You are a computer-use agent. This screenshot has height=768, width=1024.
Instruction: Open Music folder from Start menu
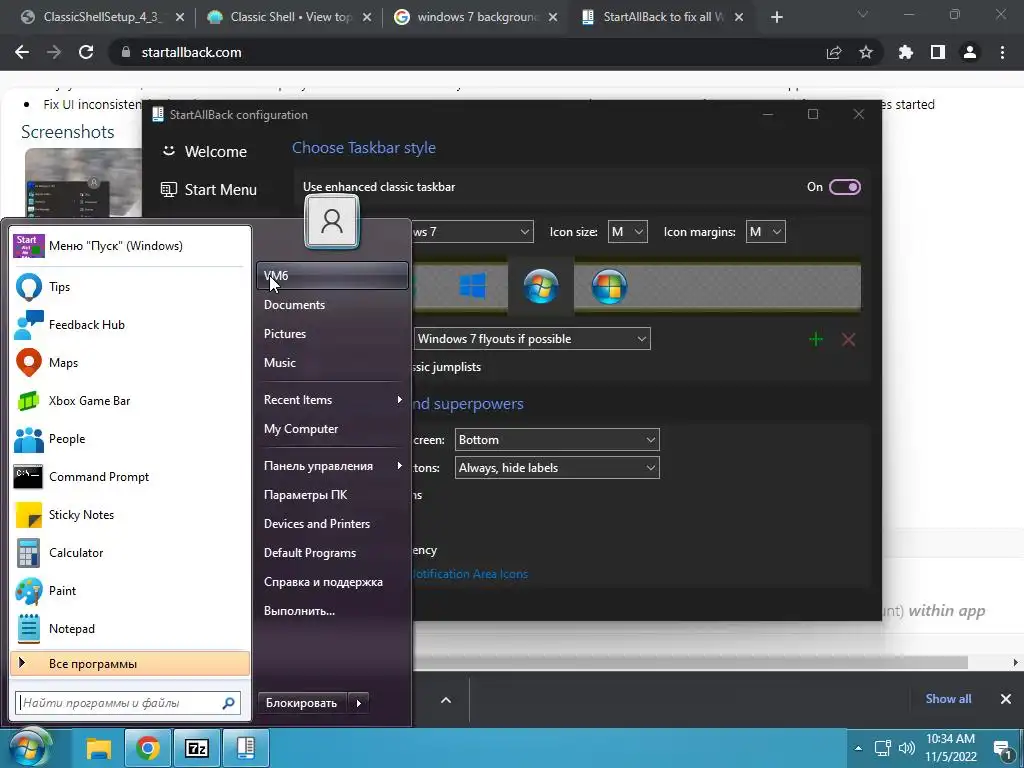tap(332, 362)
